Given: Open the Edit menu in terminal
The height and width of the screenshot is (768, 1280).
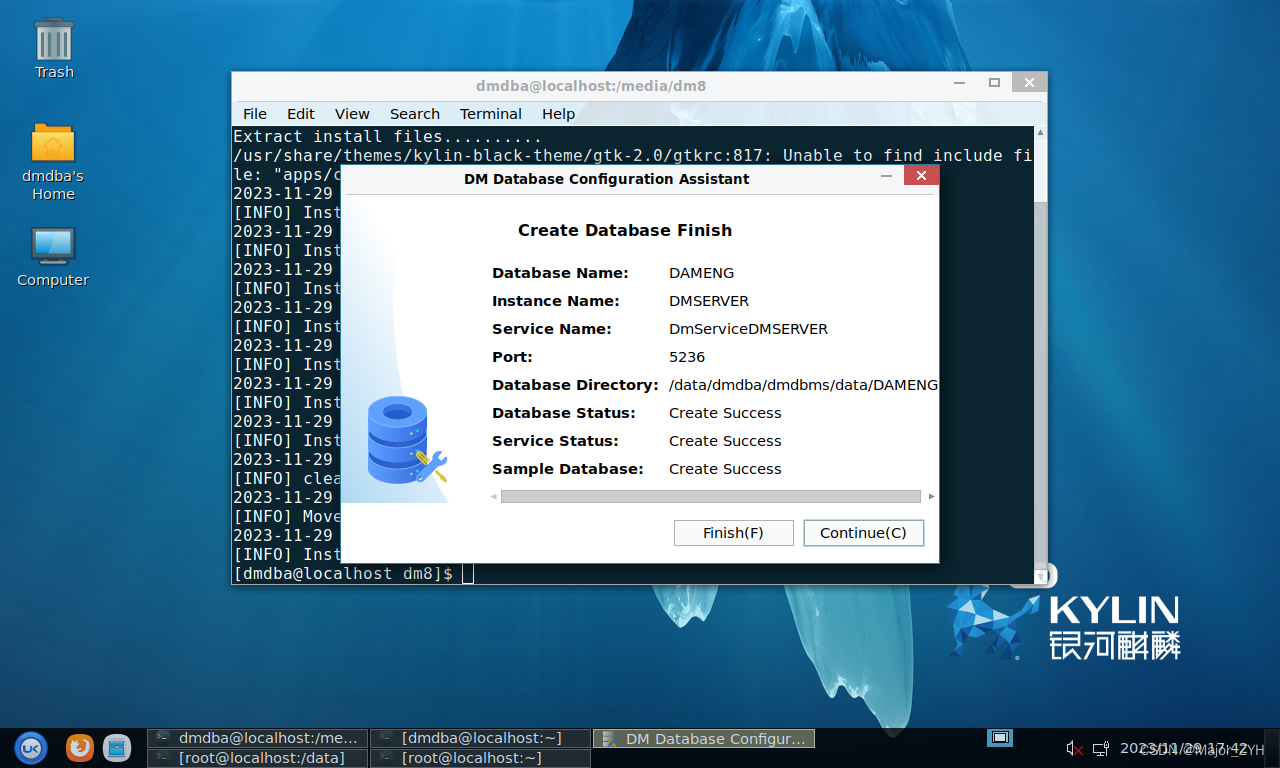Looking at the screenshot, I should click(300, 114).
